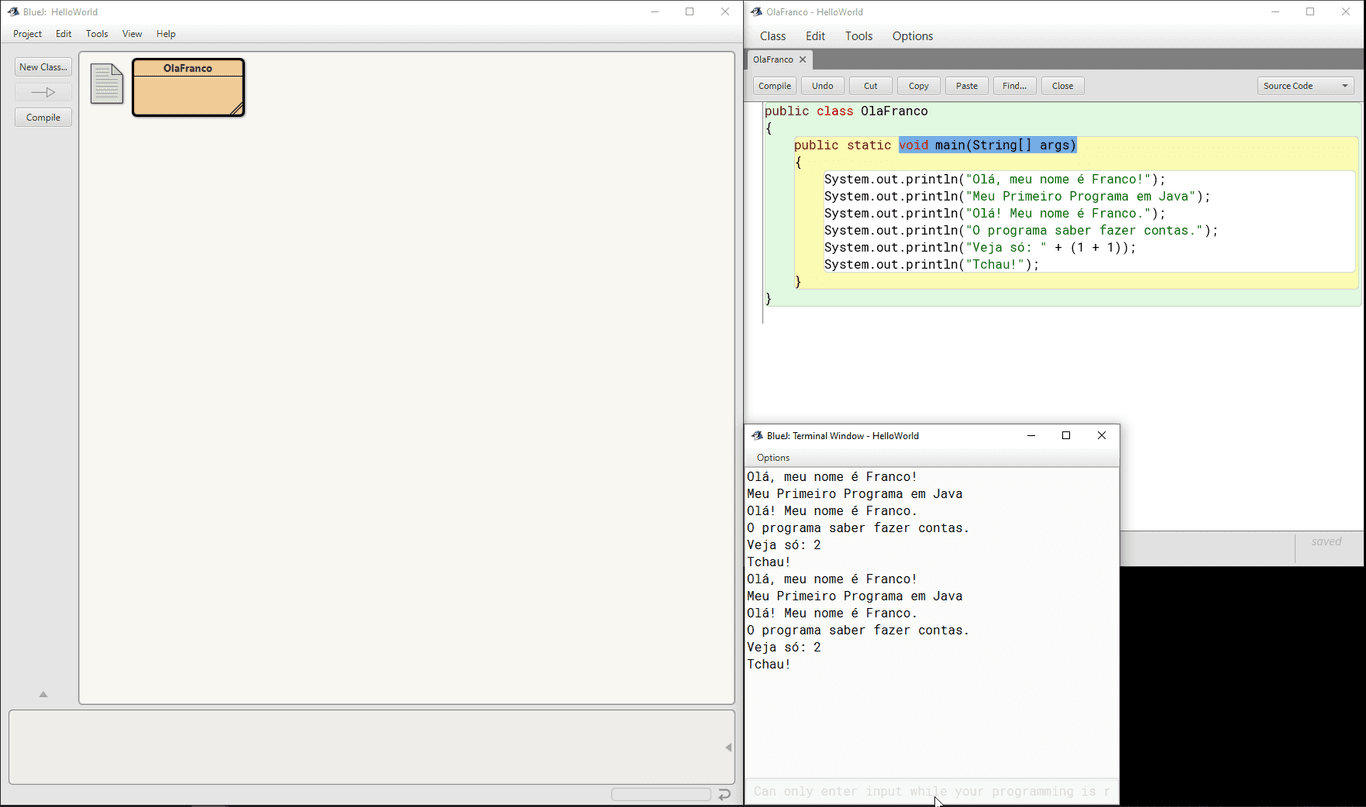Click the terminal input field

pos(932,791)
